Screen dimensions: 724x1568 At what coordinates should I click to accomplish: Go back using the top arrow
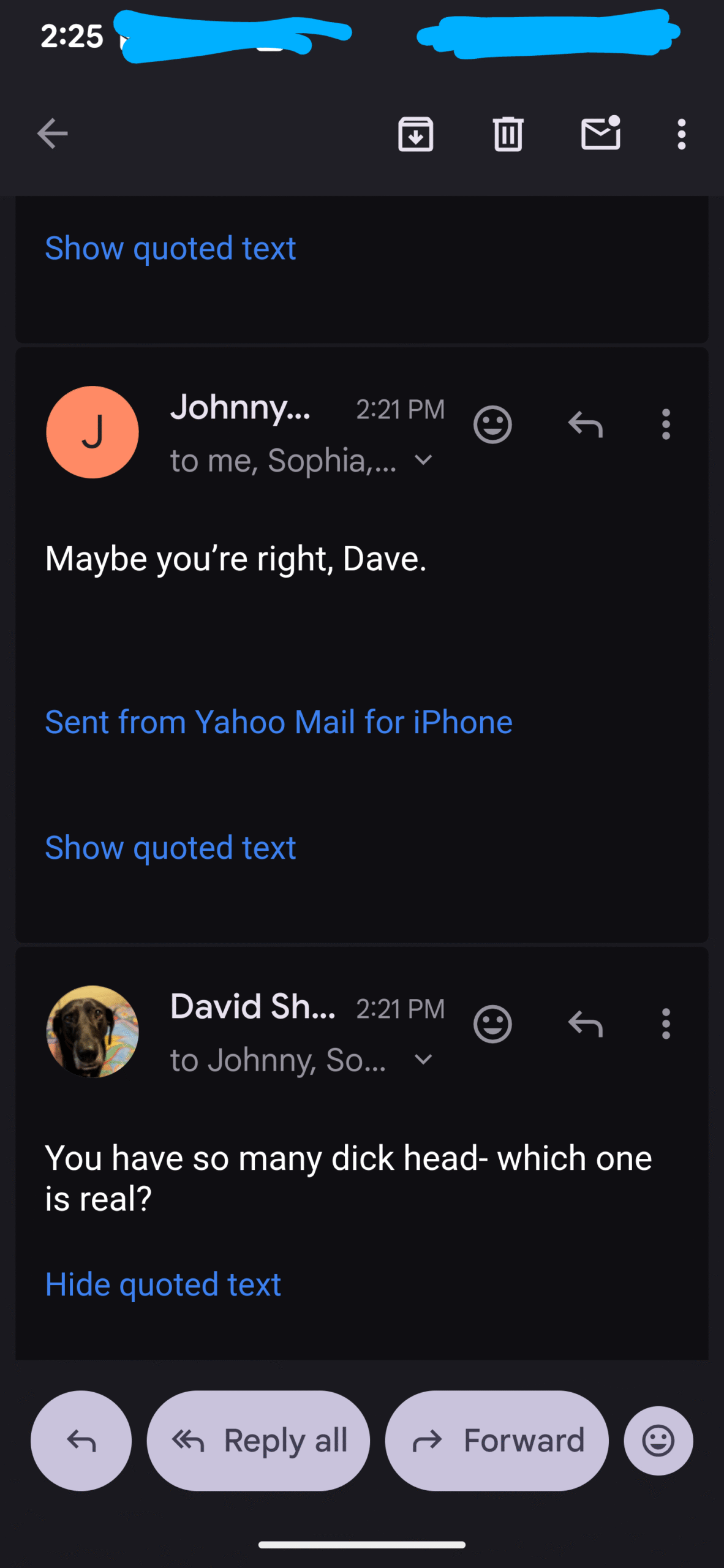click(53, 134)
